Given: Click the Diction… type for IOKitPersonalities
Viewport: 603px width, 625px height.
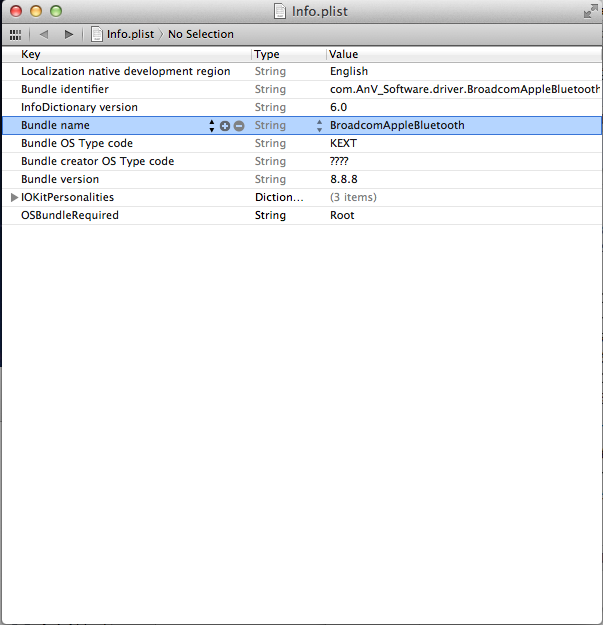Looking at the screenshot, I should (279, 197).
